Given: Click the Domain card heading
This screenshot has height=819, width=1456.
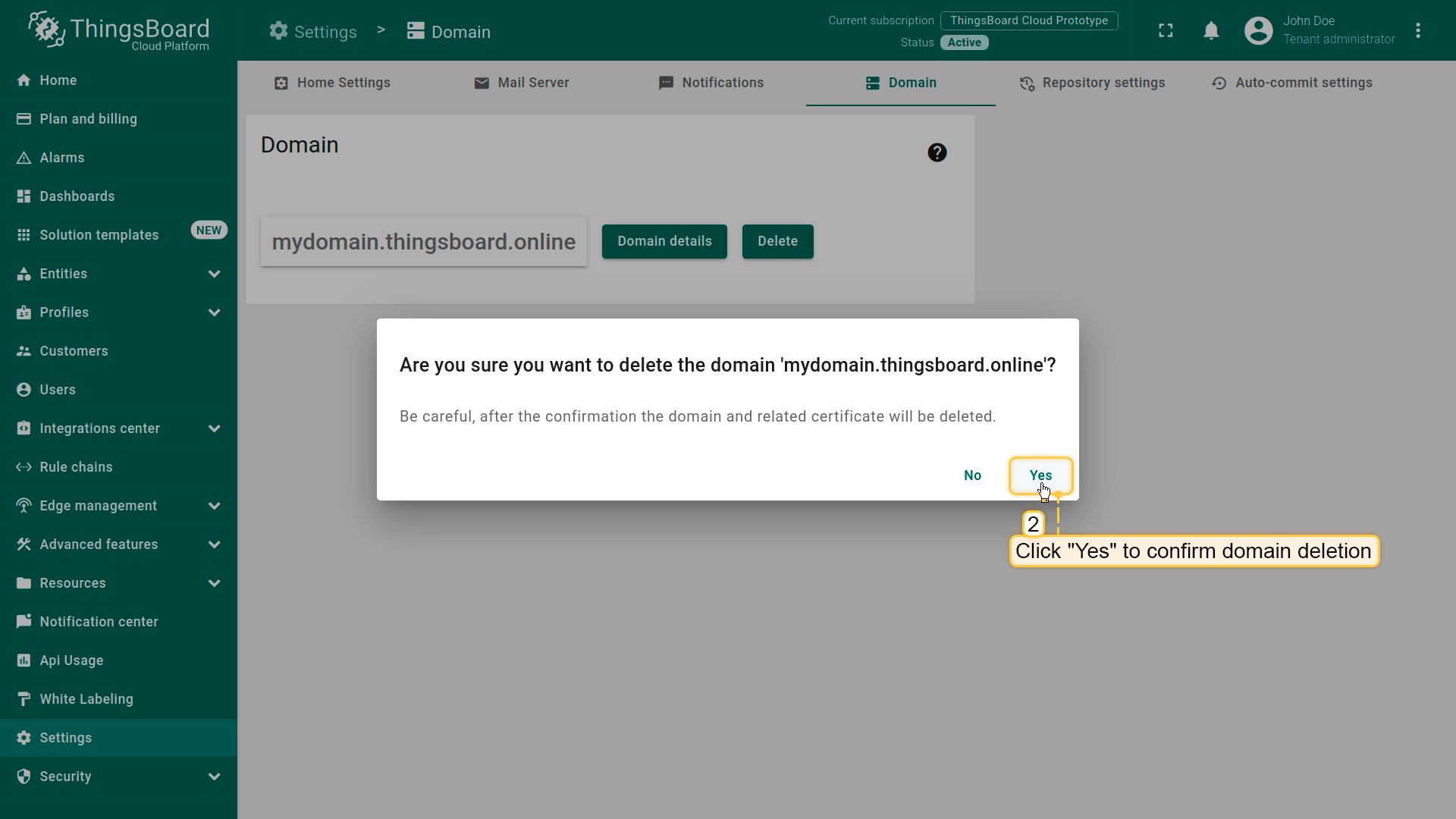Looking at the screenshot, I should coord(300,145).
